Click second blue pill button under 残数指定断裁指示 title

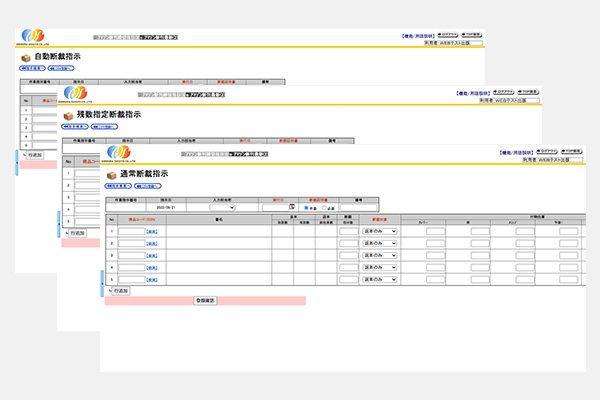[x=104, y=127]
